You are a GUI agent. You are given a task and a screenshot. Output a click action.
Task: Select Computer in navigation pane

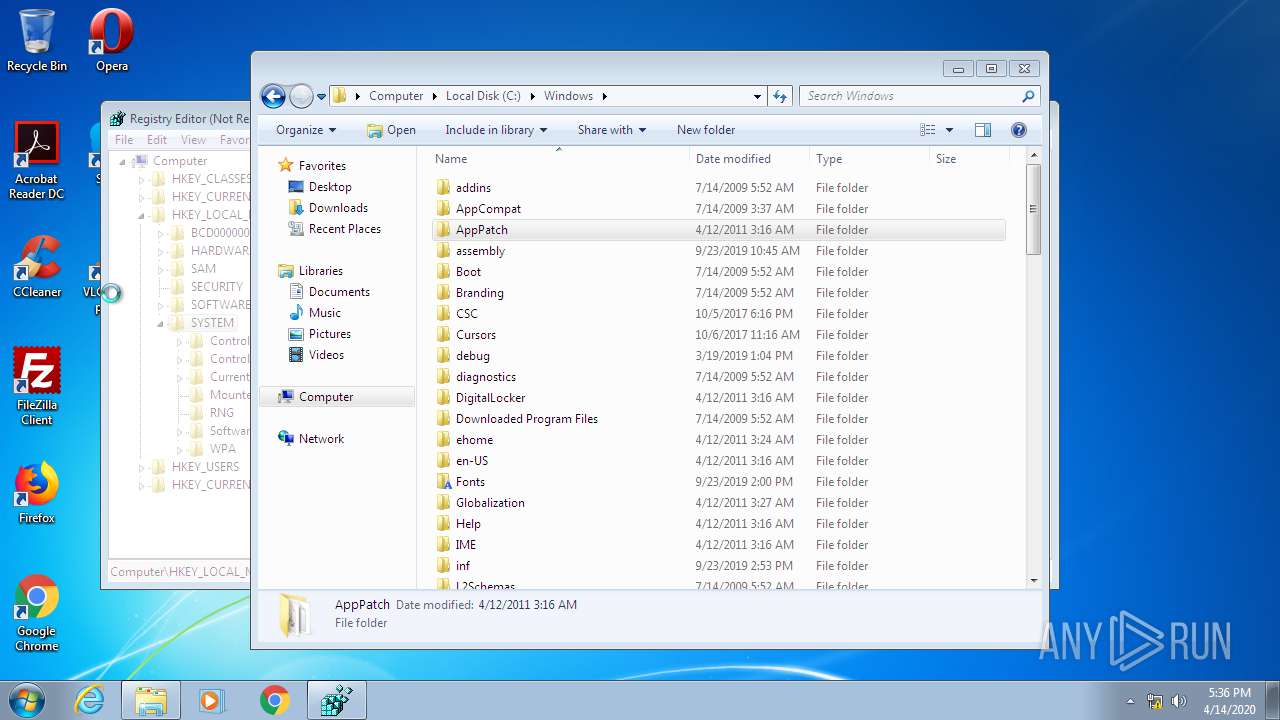[x=326, y=397]
